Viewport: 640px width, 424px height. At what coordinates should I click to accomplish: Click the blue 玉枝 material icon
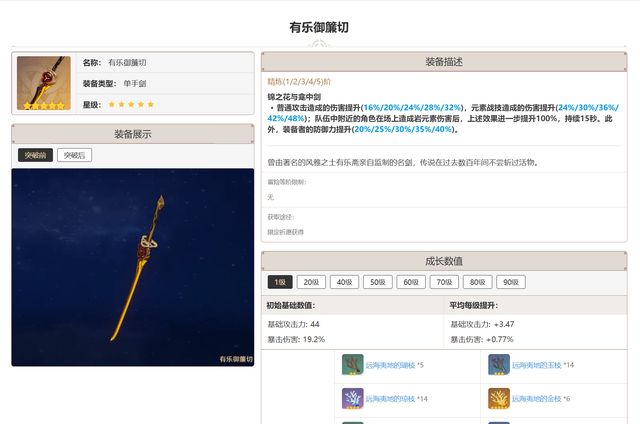point(499,364)
